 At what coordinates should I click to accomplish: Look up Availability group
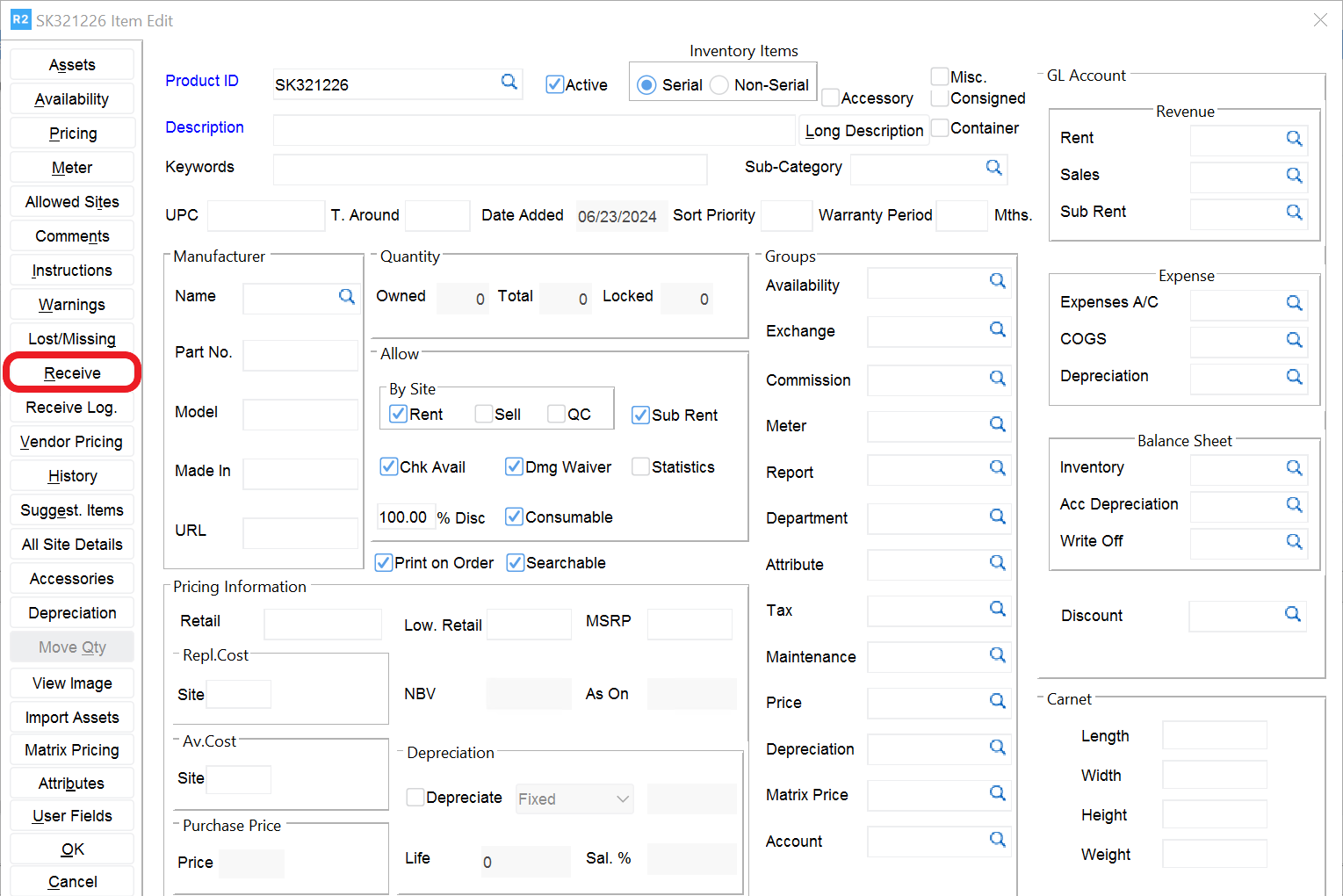tap(997, 281)
